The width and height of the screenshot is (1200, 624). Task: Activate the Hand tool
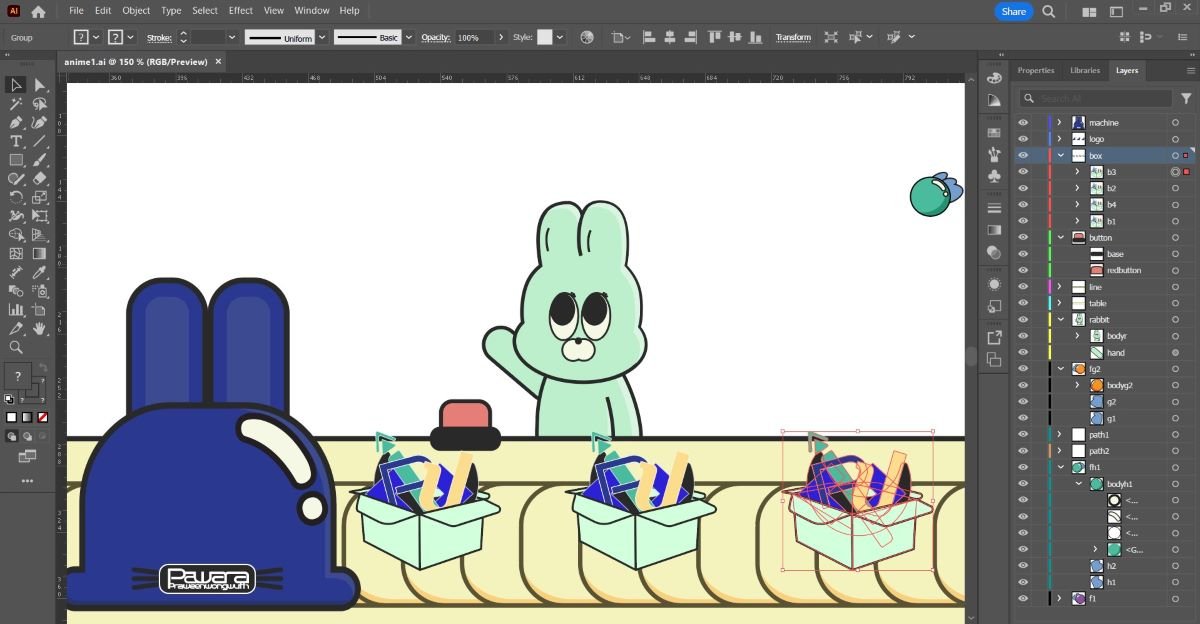click(x=40, y=329)
